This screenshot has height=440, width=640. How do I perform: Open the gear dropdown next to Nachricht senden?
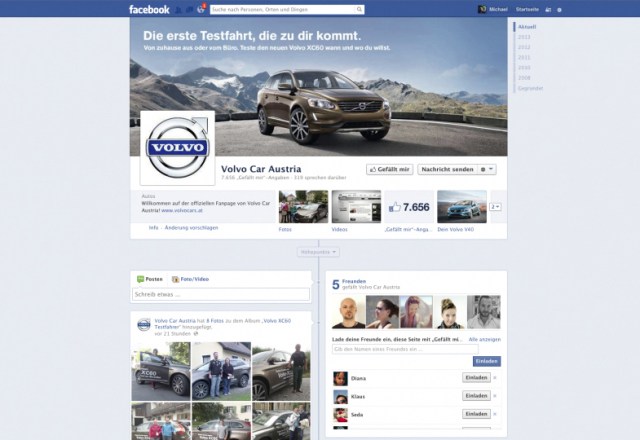[487, 169]
